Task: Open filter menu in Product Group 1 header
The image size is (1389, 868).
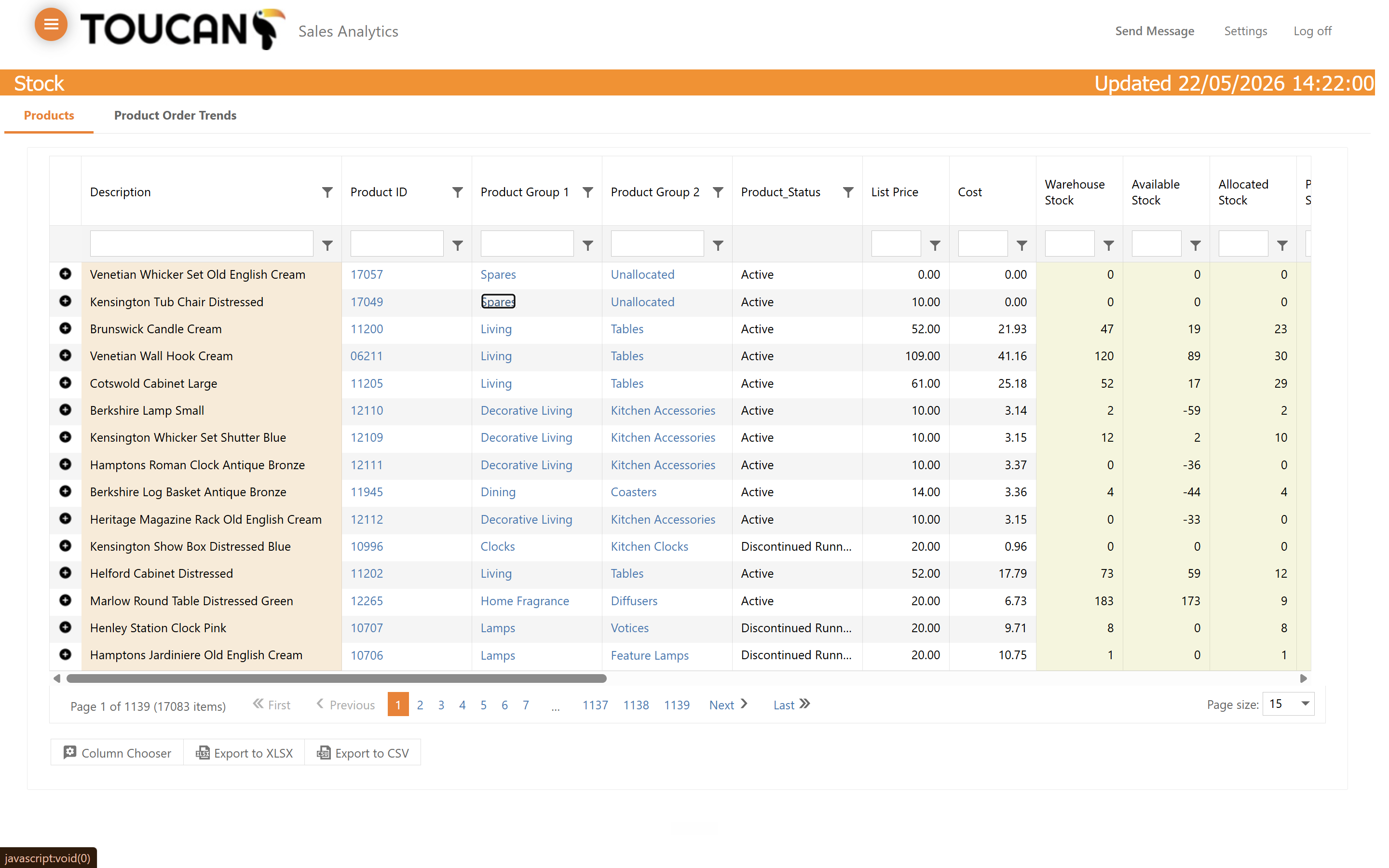Action: tap(588, 192)
